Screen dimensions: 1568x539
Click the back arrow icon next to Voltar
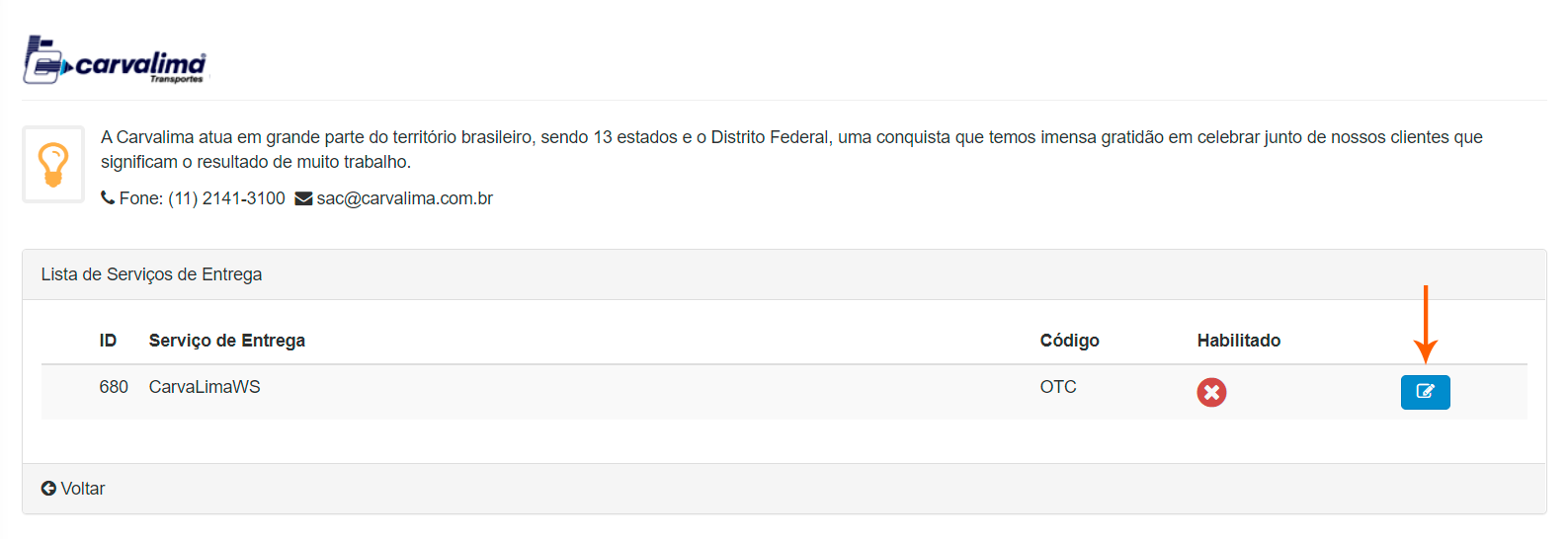tap(48, 489)
